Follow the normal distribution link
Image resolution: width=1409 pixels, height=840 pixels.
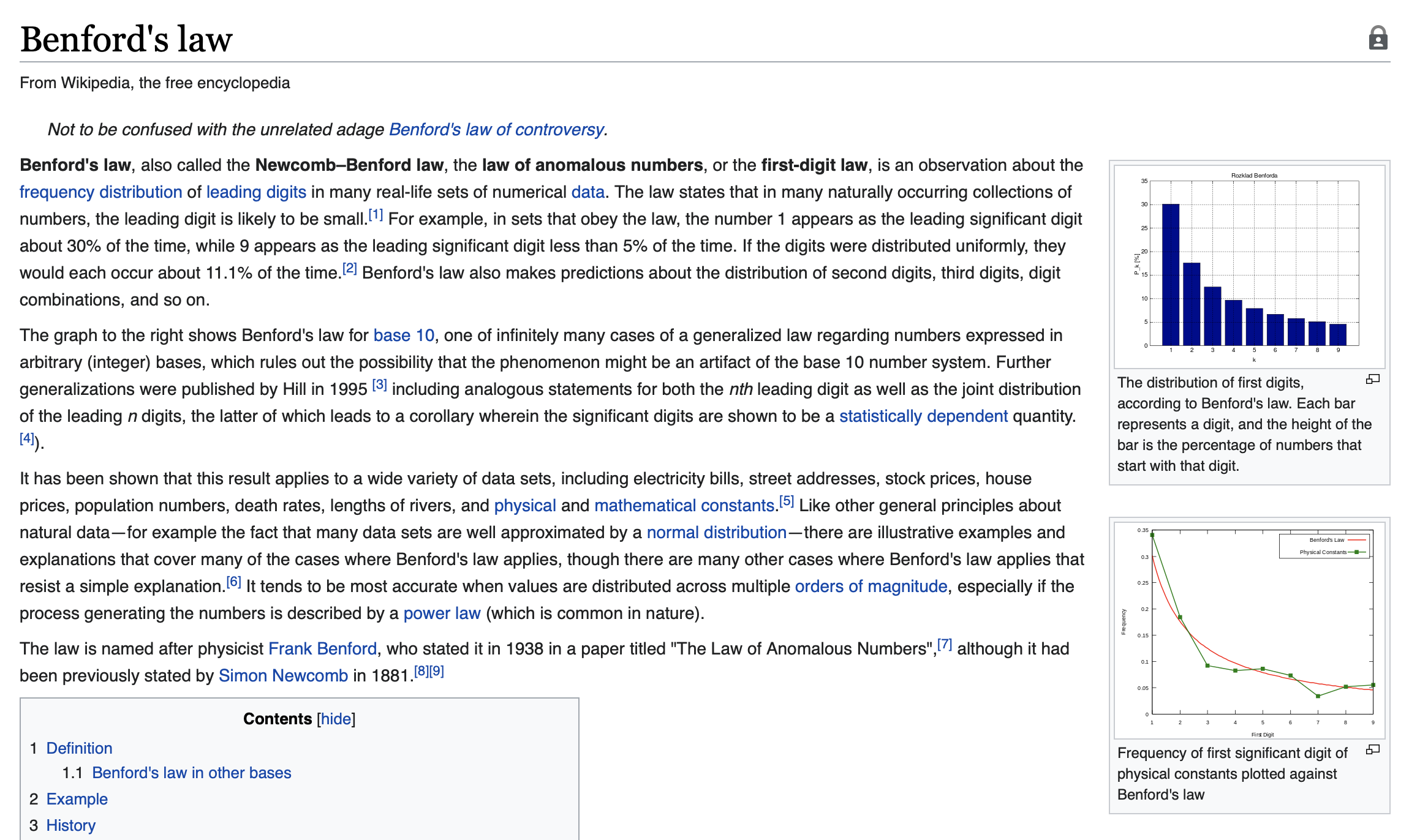pyautogui.click(x=717, y=533)
